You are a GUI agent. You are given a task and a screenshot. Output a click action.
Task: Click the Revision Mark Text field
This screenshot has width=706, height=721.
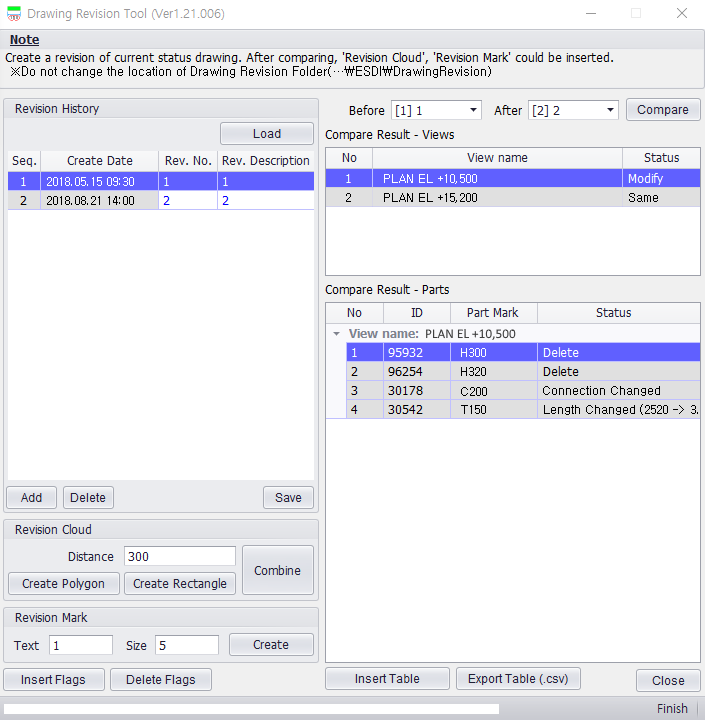pos(80,645)
